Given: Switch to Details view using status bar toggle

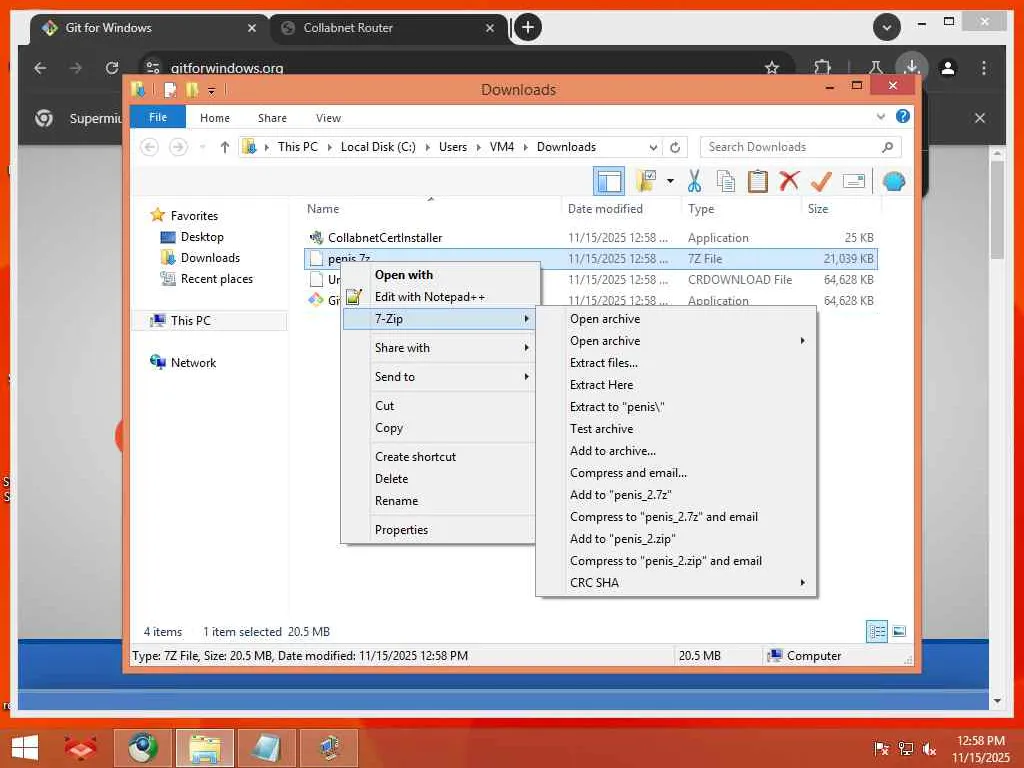Looking at the screenshot, I should tap(877, 631).
